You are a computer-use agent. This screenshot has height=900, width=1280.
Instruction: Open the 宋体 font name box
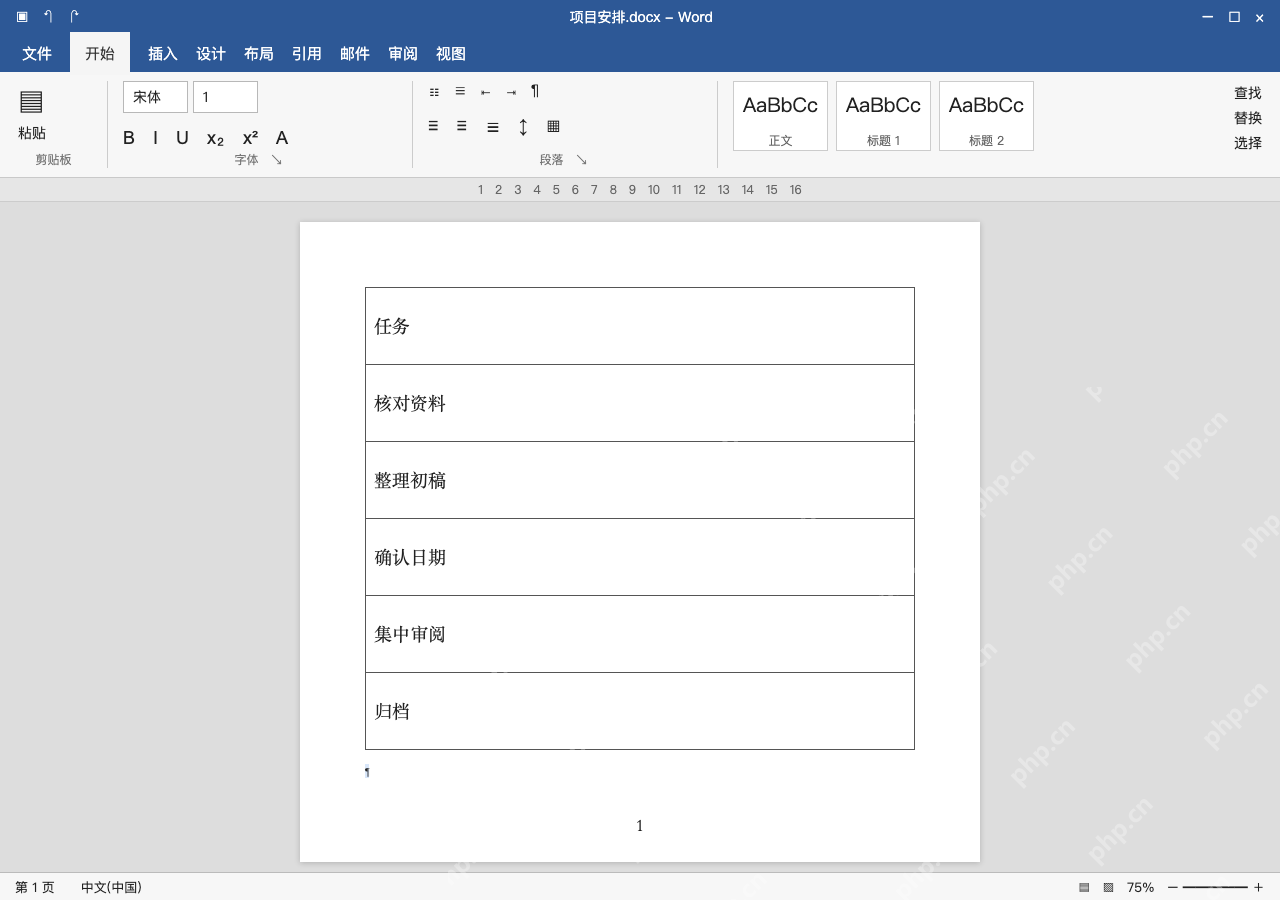pyautogui.click(x=155, y=97)
